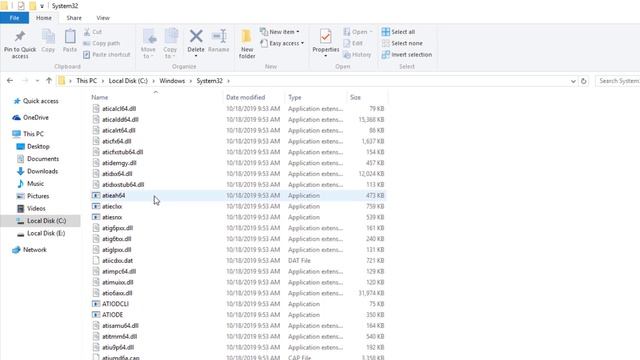Open the Easy access dropdown
Image resolution: width=640 pixels, height=360 pixels.
click(282, 43)
